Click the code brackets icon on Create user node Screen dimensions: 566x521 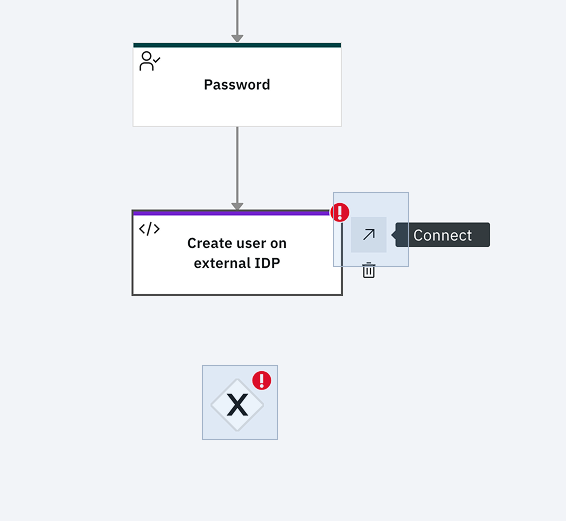point(149,229)
